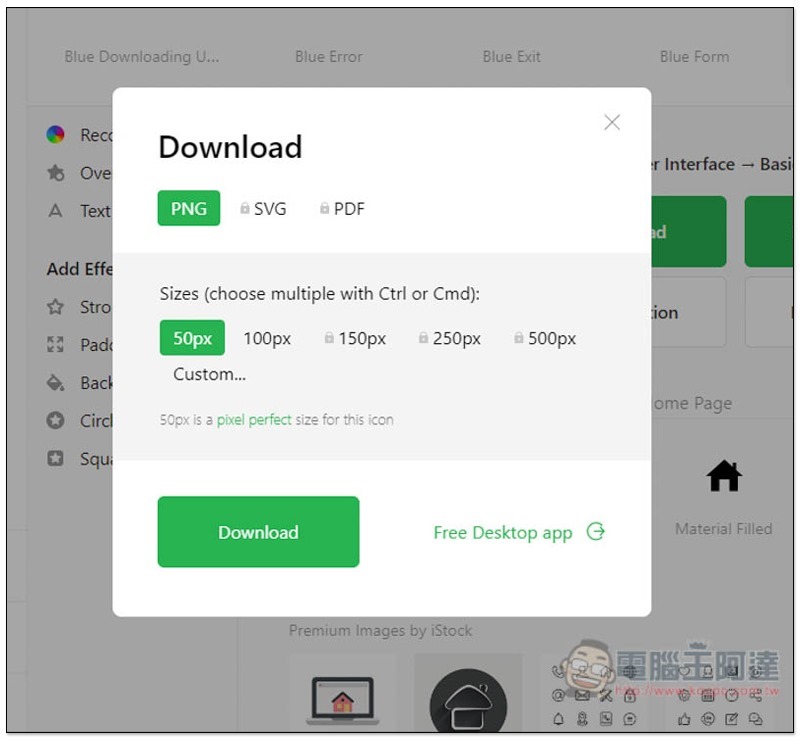Click the Circle effect icon
Image resolution: width=800 pixels, height=741 pixels.
(55, 421)
